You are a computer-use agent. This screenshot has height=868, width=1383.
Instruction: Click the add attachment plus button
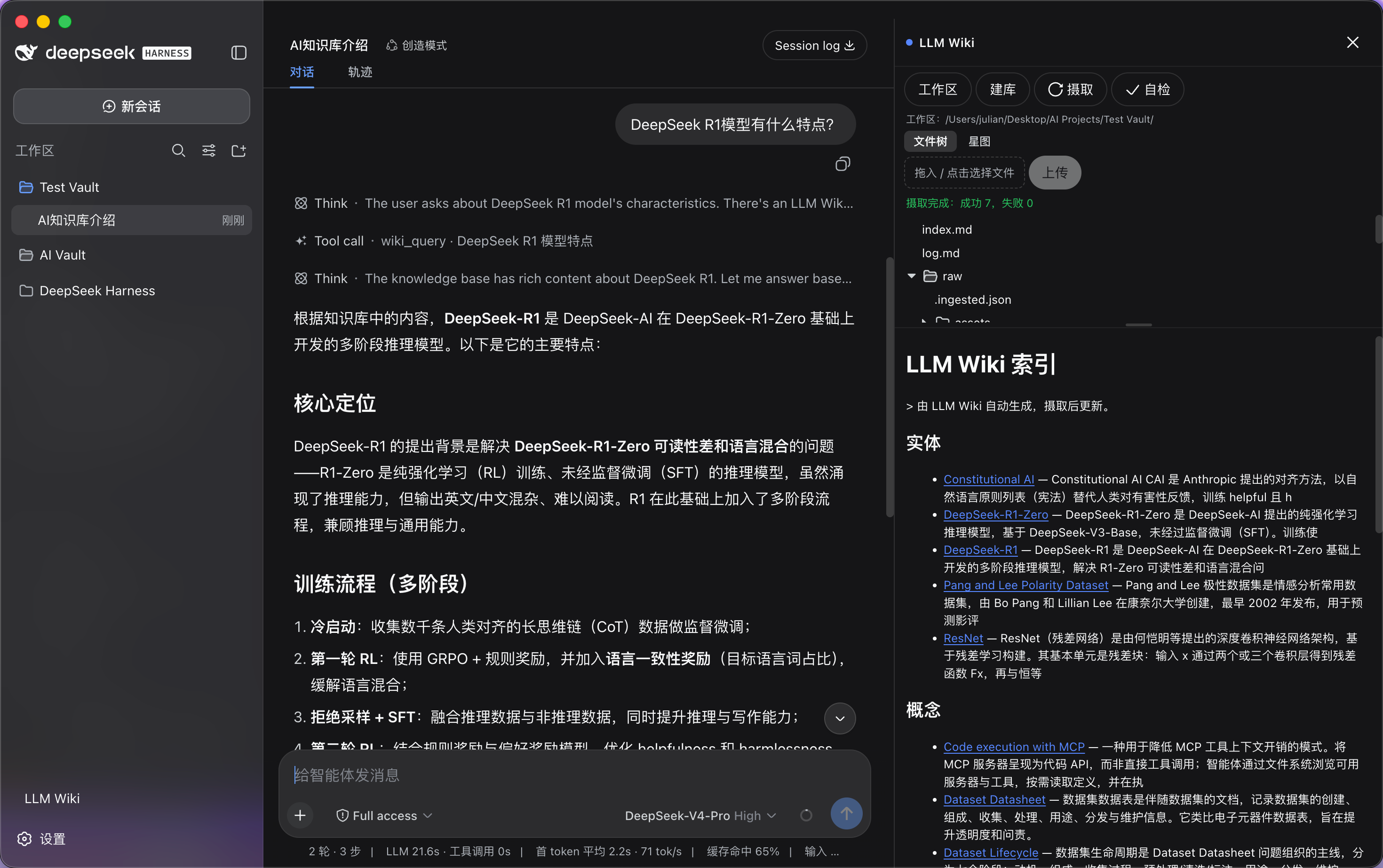click(x=300, y=815)
